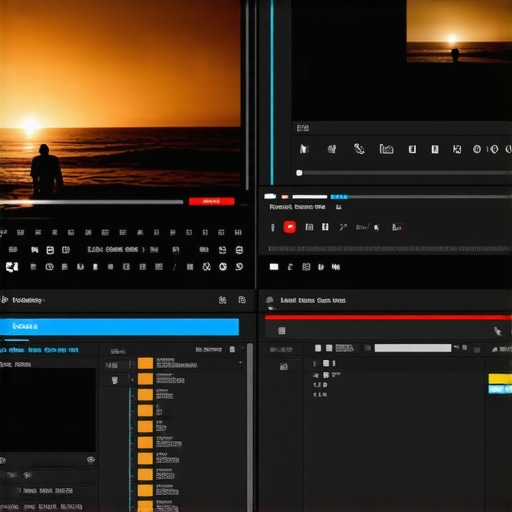Image resolution: width=512 pixels, height=512 pixels.
Task: Click the black empty preview box in the lower-left panel
Action: (x=48, y=410)
